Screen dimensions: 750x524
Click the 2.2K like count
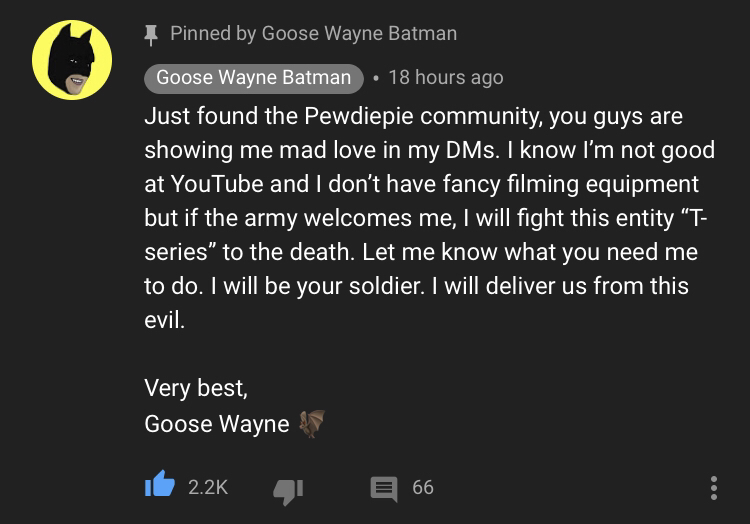point(208,487)
